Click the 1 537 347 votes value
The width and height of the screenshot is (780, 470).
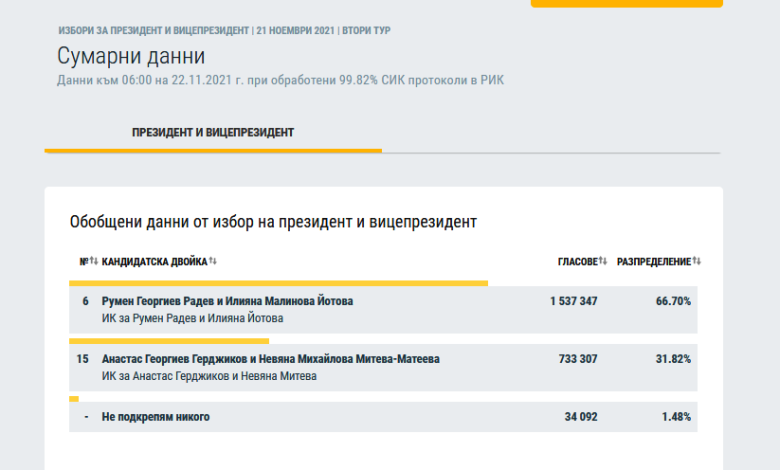(x=574, y=301)
